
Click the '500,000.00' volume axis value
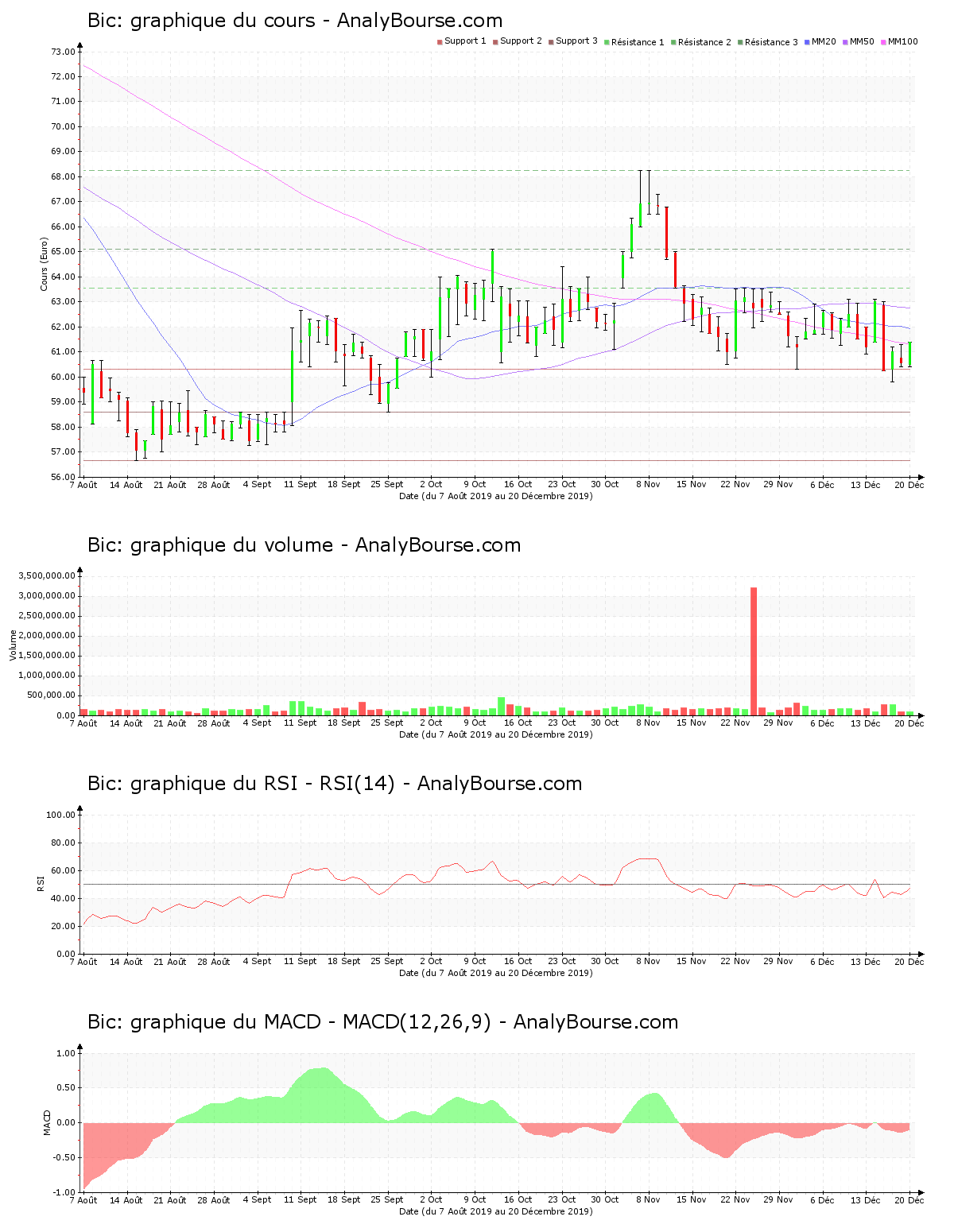52,695
